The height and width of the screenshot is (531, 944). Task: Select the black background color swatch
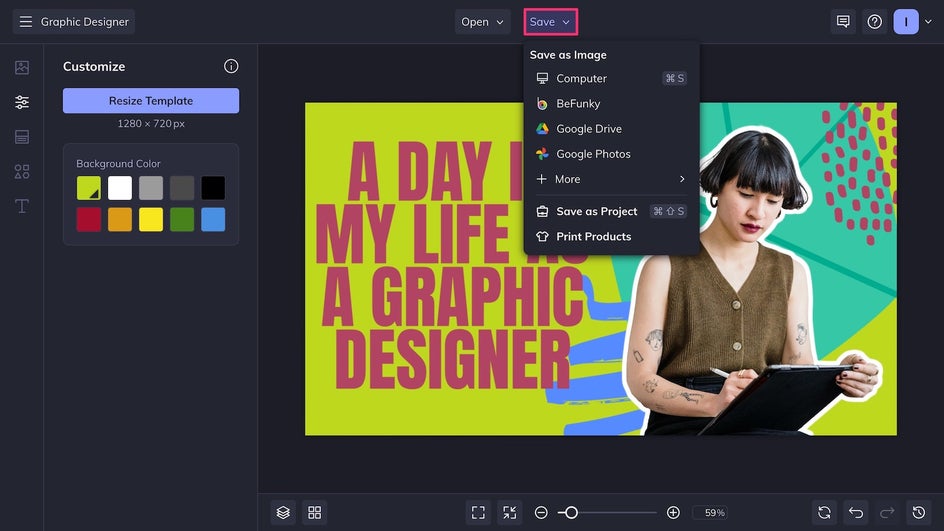pos(213,188)
